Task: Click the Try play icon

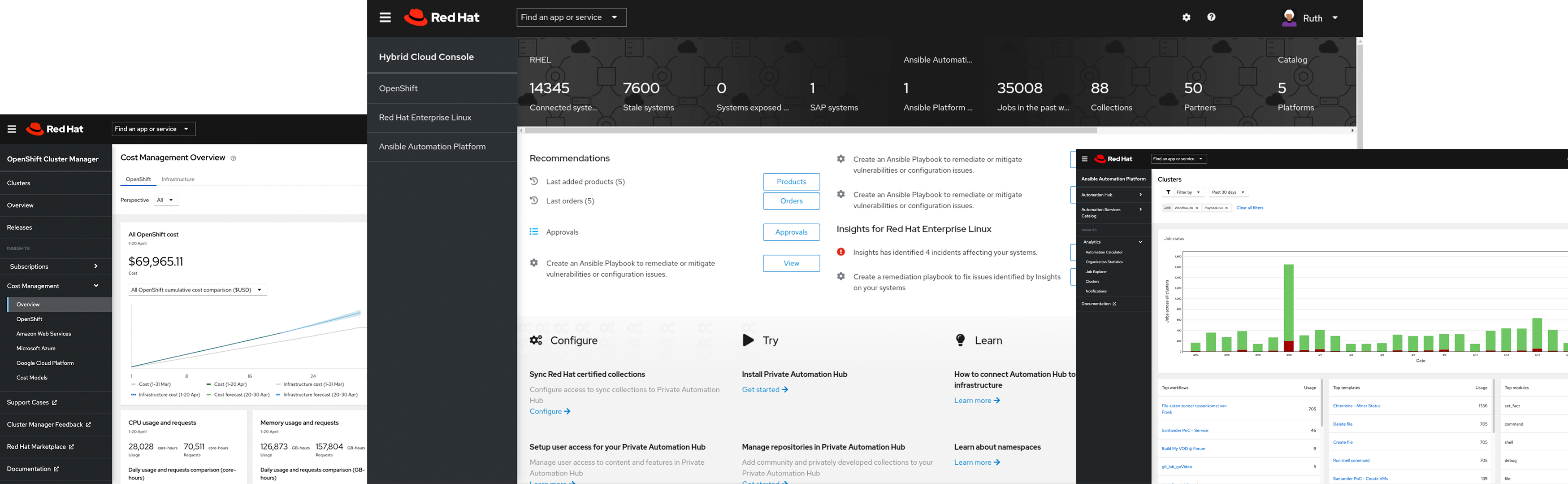Action: coord(748,340)
